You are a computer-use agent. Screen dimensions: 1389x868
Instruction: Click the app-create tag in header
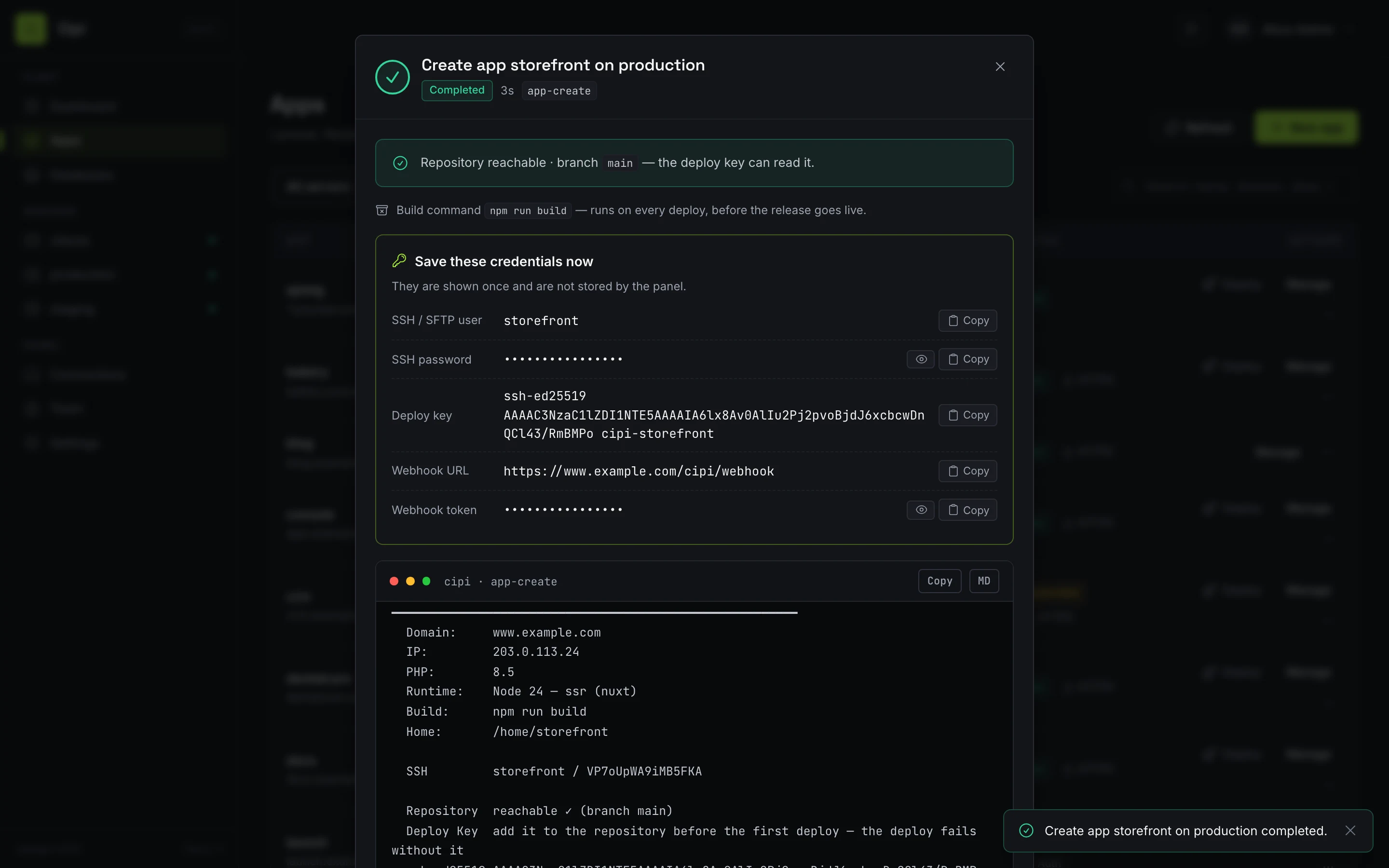[x=559, y=91]
